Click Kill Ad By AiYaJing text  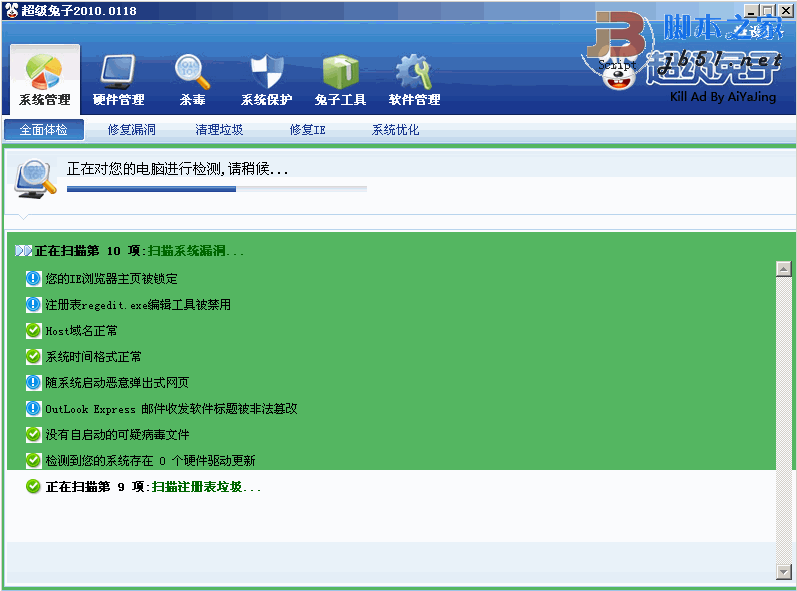(723, 97)
